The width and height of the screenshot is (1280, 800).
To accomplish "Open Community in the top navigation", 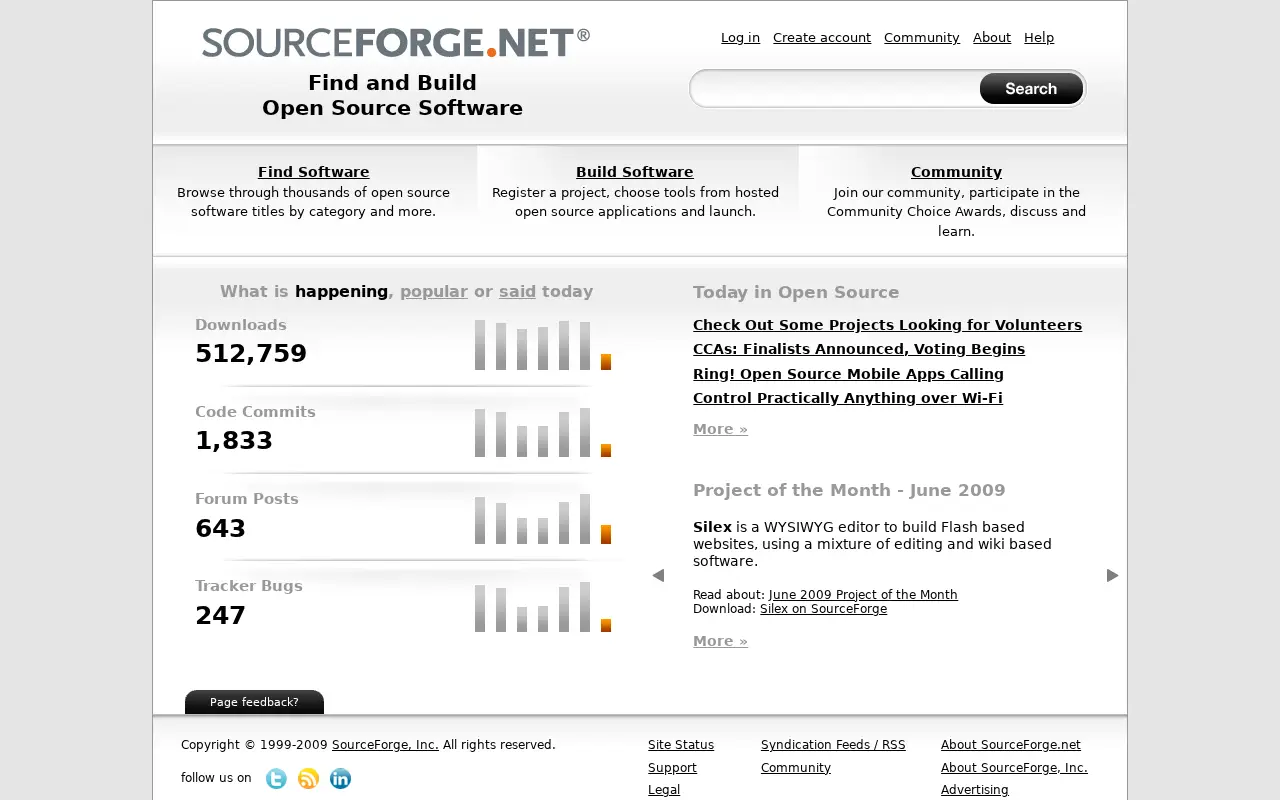I will [922, 38].
